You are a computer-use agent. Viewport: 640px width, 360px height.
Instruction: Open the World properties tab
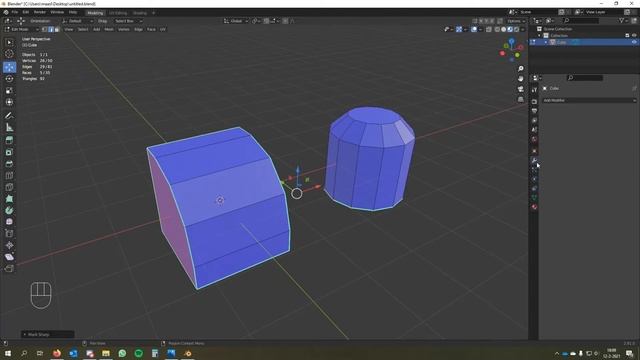534,139
